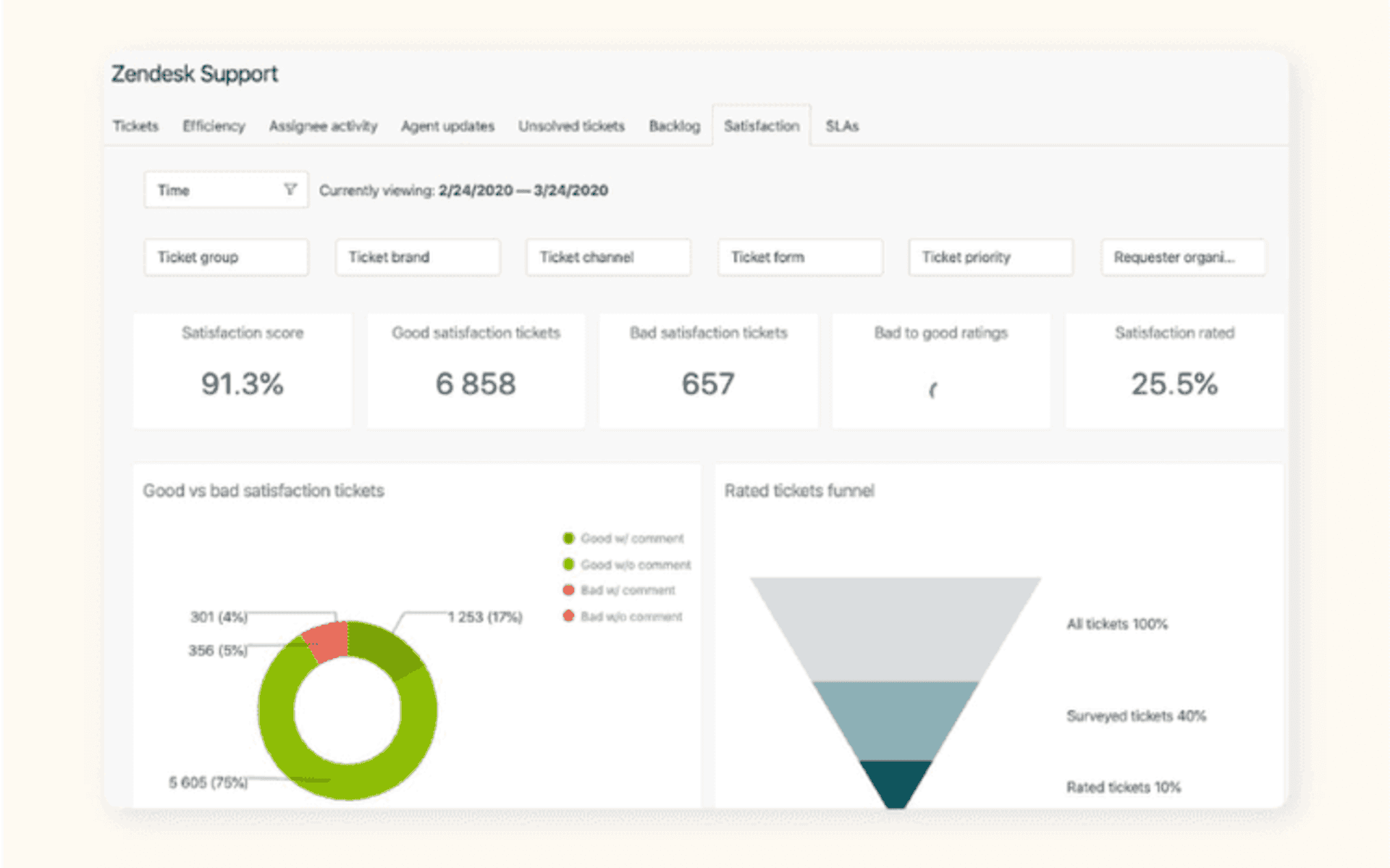The height and width of the screenshot is (868, 1390).
Task: Click the green Good w/ comment legend dot
Action: [x=568, y=538]
